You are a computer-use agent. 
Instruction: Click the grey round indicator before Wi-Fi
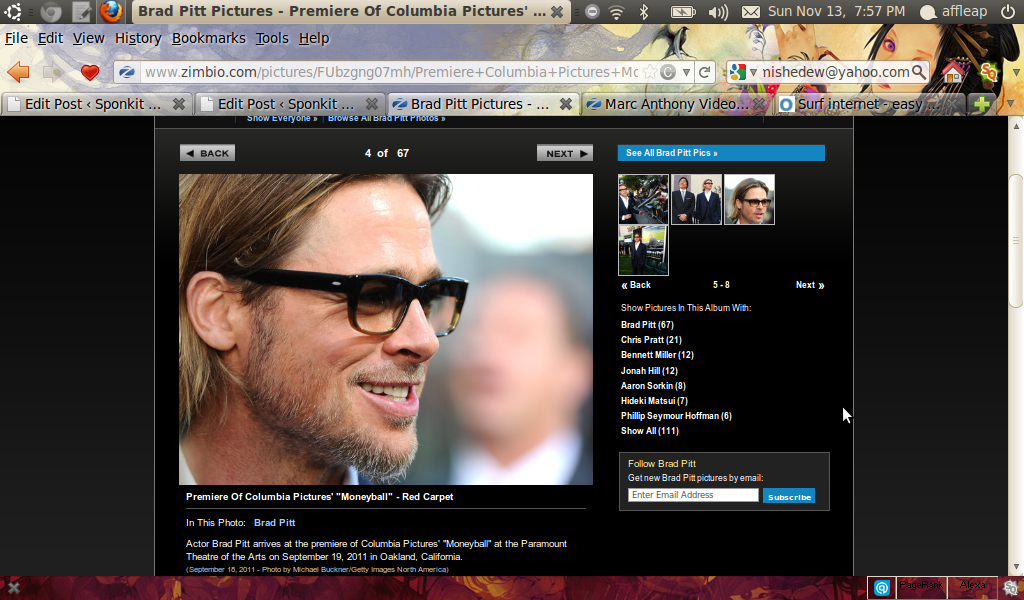(592, 12)
